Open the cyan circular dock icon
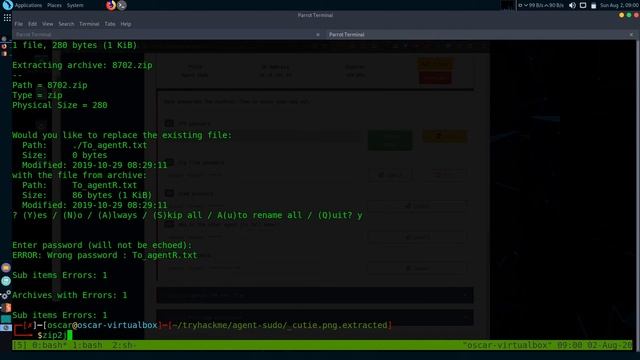Screen dimensions: 640x360 pos(6,281)
